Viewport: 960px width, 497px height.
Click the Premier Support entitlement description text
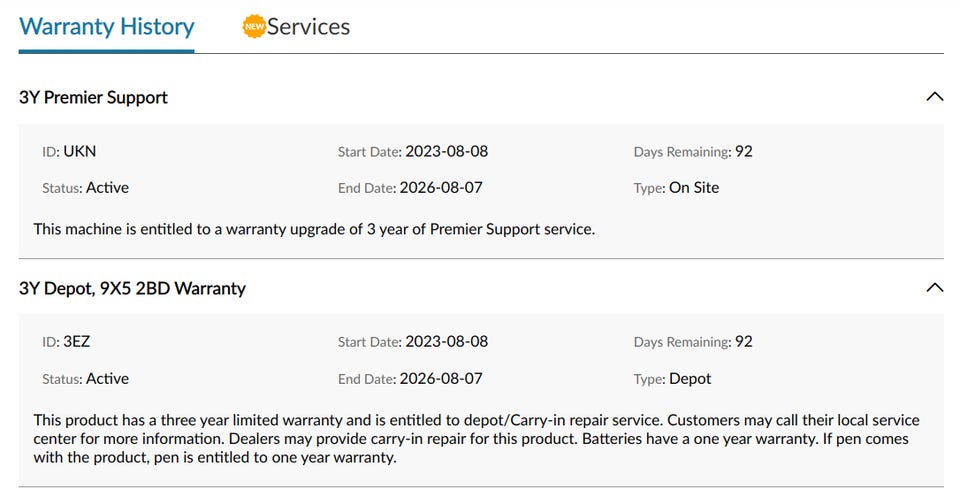click(x=314, y=229)
